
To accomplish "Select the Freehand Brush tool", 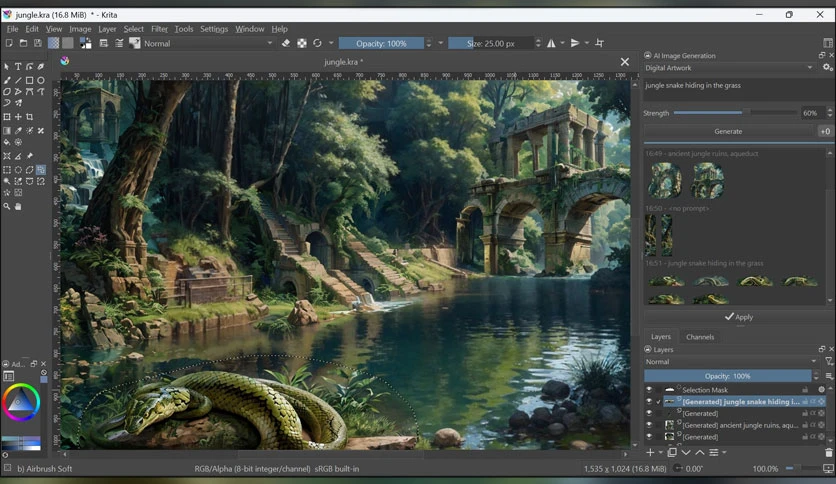I will 7,80.
